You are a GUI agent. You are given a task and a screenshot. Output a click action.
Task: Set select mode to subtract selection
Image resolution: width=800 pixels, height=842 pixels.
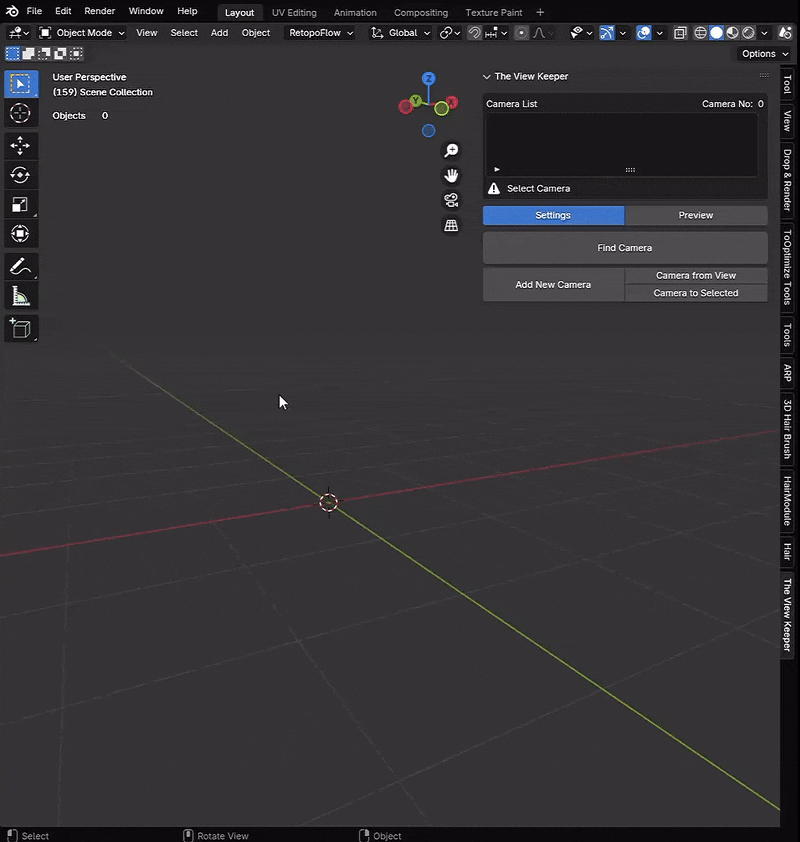pos(45,53)
